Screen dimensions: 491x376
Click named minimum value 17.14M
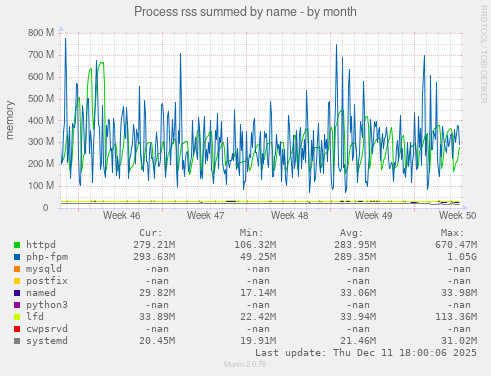point(258,293)
